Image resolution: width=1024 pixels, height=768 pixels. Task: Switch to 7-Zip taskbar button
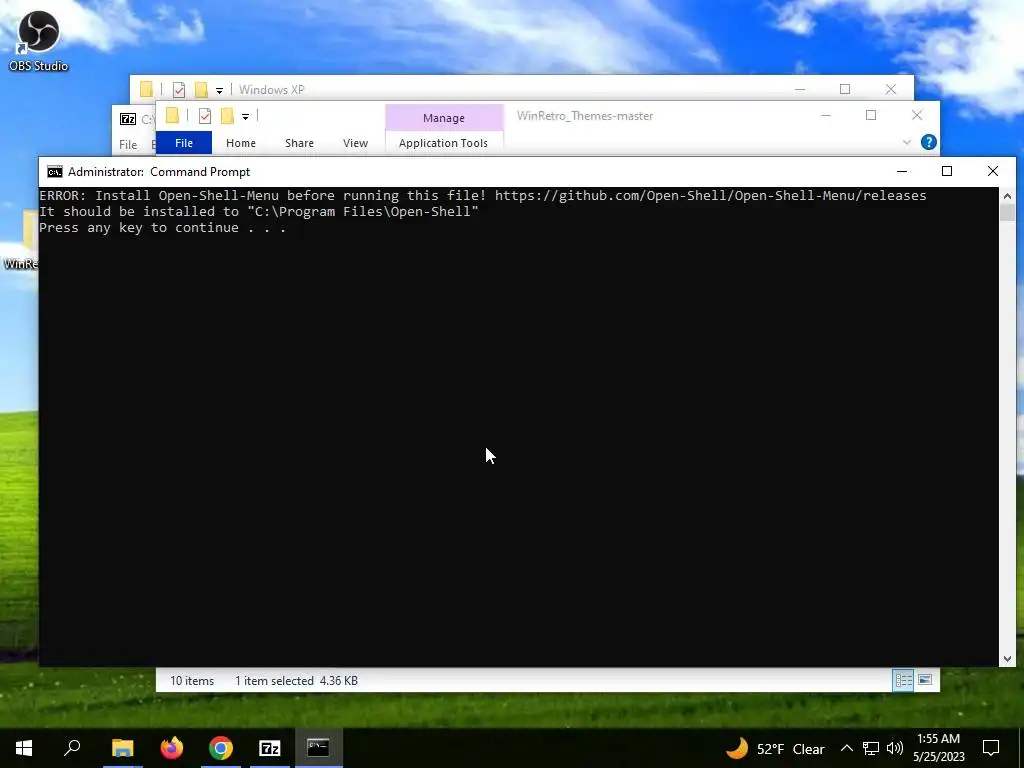tap(270, 748)
